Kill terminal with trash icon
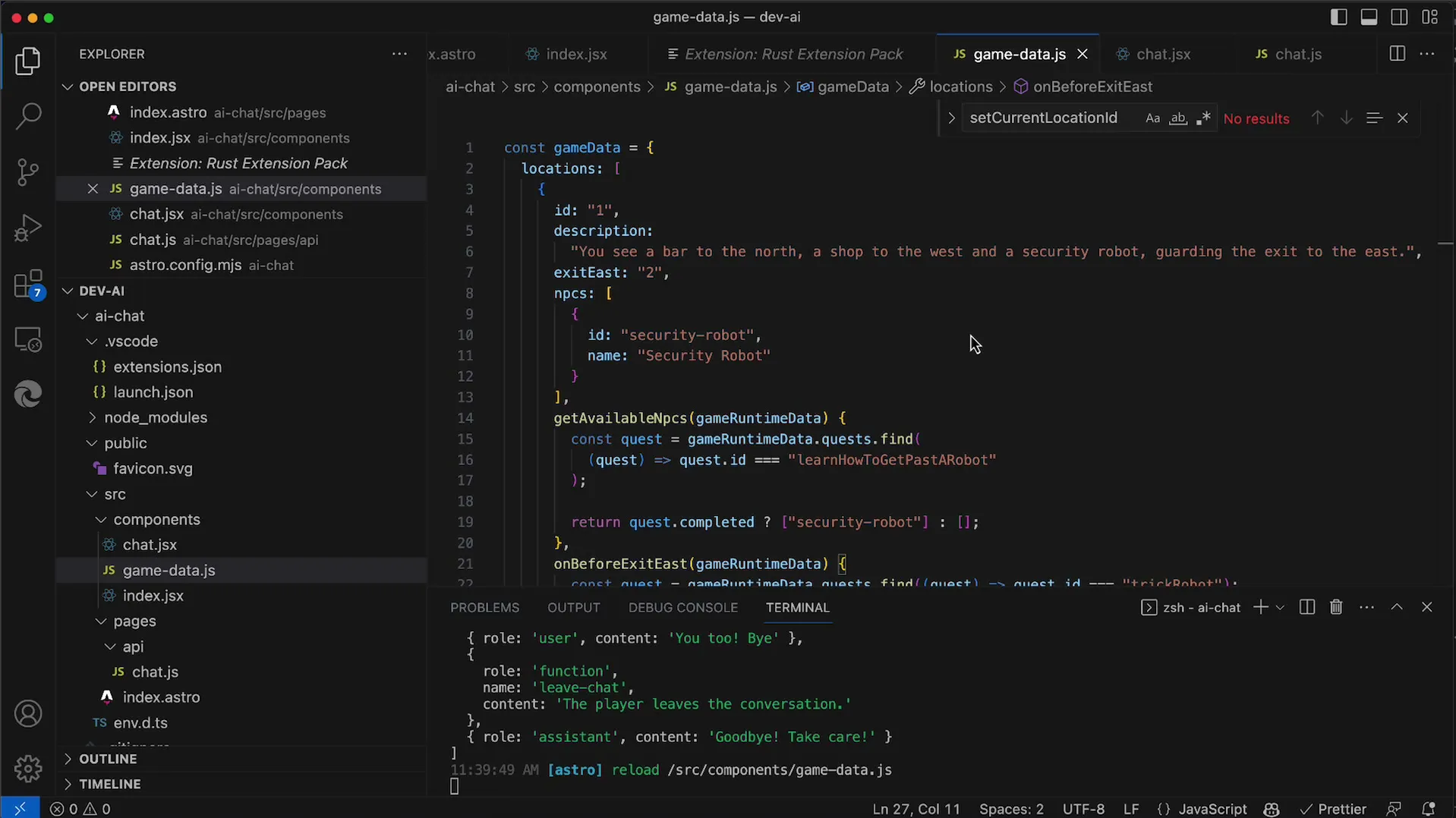The width and height of the screenshot is (1456, 818). point(1336,607)
